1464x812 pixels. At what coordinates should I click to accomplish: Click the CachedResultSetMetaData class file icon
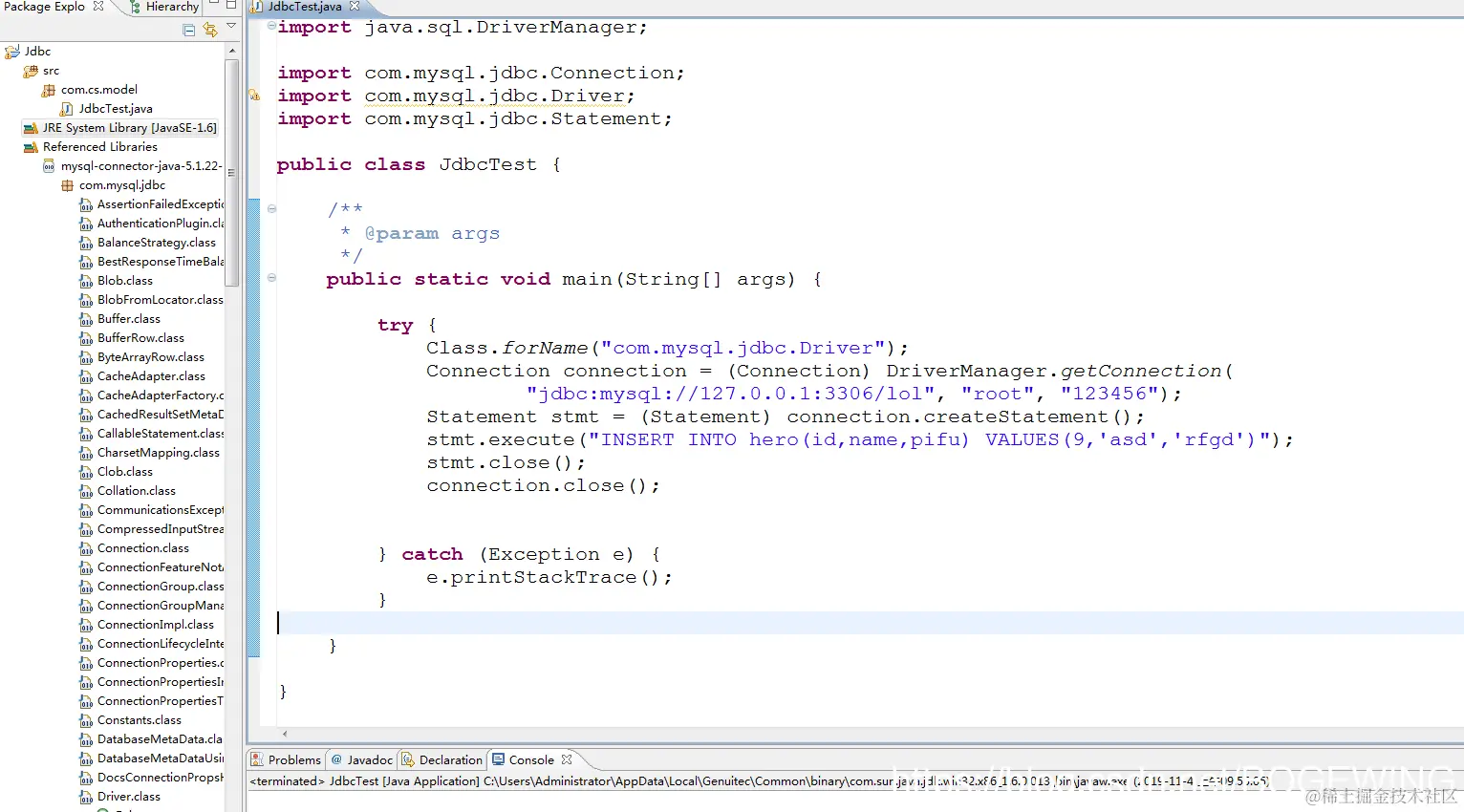pyautogui.click(x=86, y=415)
